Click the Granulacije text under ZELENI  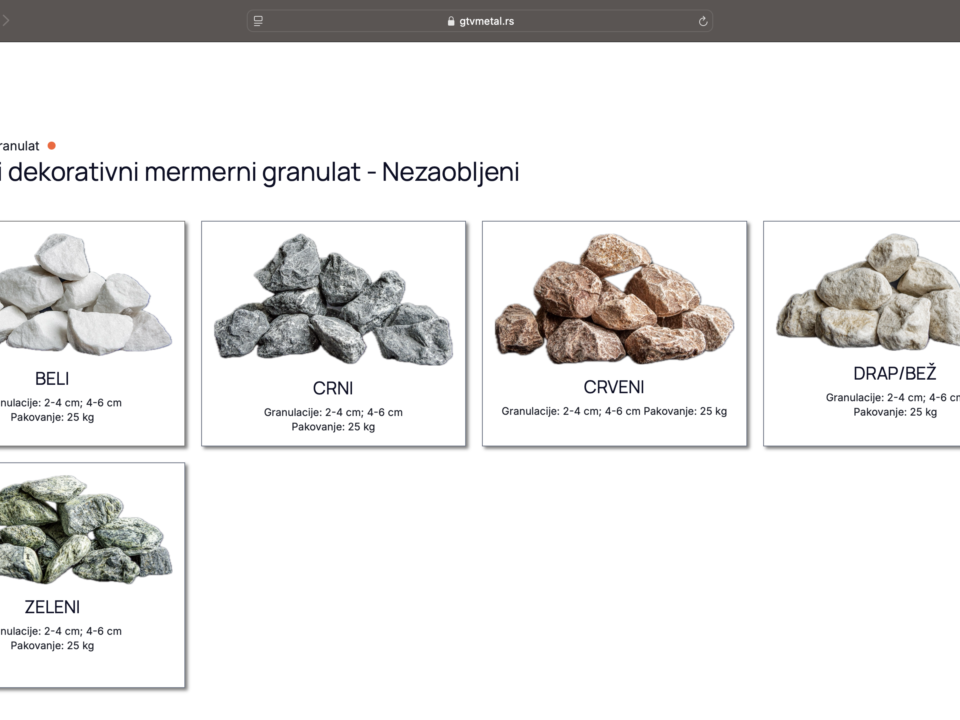coord(60,631)
